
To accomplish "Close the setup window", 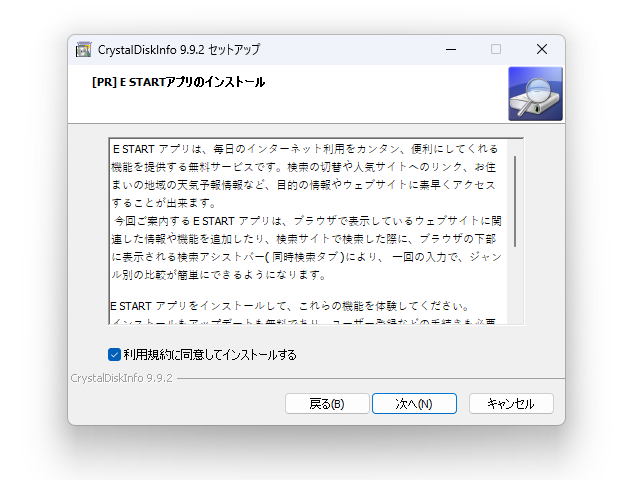I will click(542, 49).
